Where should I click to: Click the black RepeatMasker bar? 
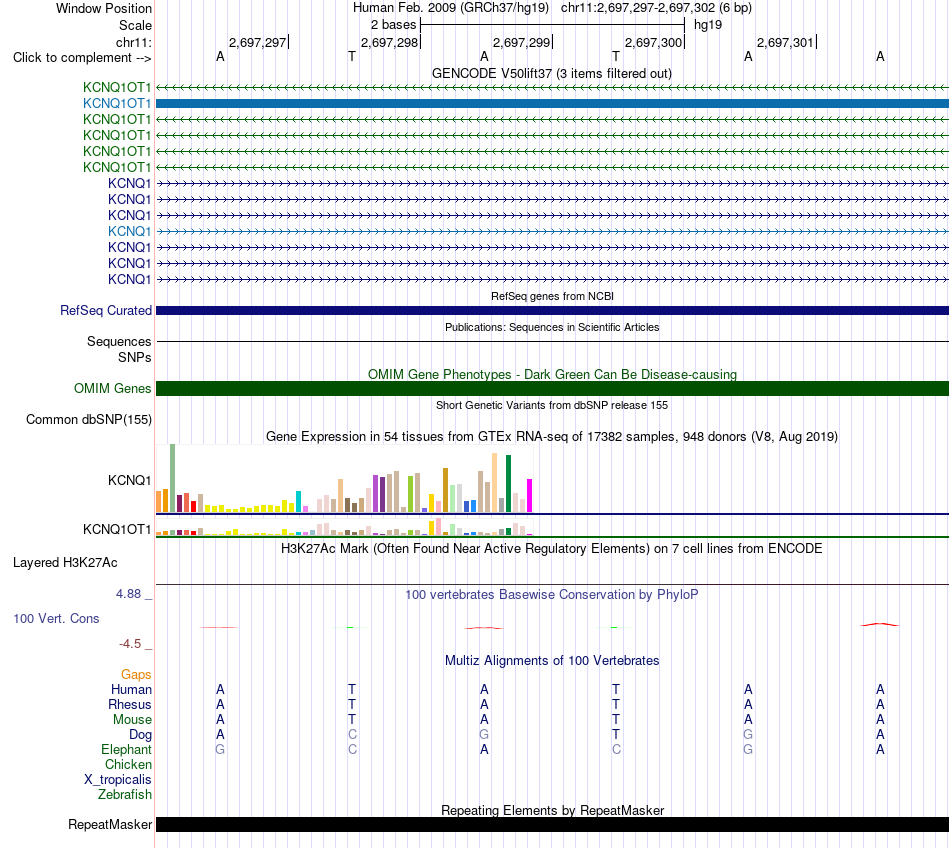pos(553,824)
